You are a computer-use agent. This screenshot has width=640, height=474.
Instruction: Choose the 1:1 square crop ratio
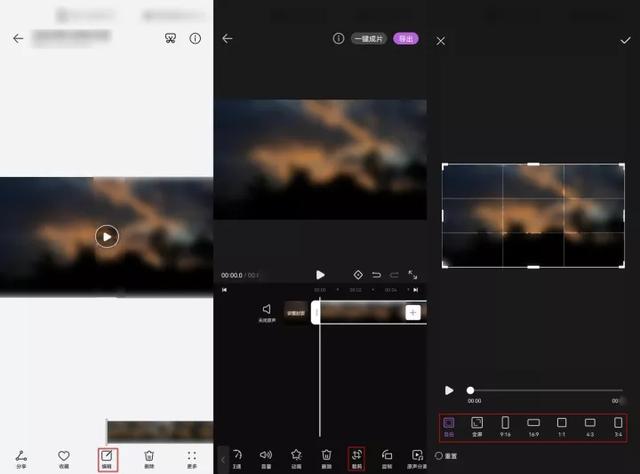tap(561, 426)
